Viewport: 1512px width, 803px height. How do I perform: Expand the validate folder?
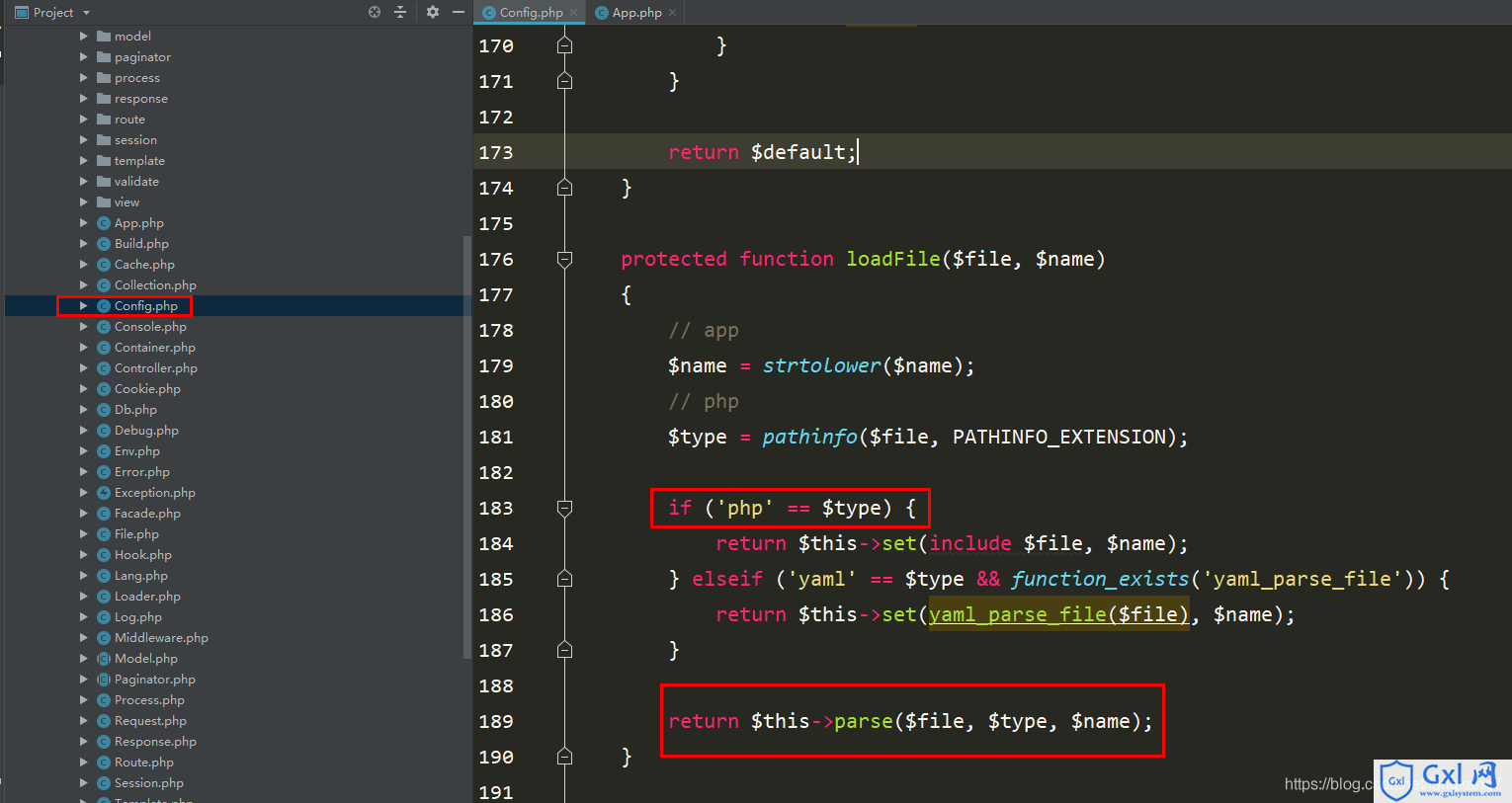(84, 182)
